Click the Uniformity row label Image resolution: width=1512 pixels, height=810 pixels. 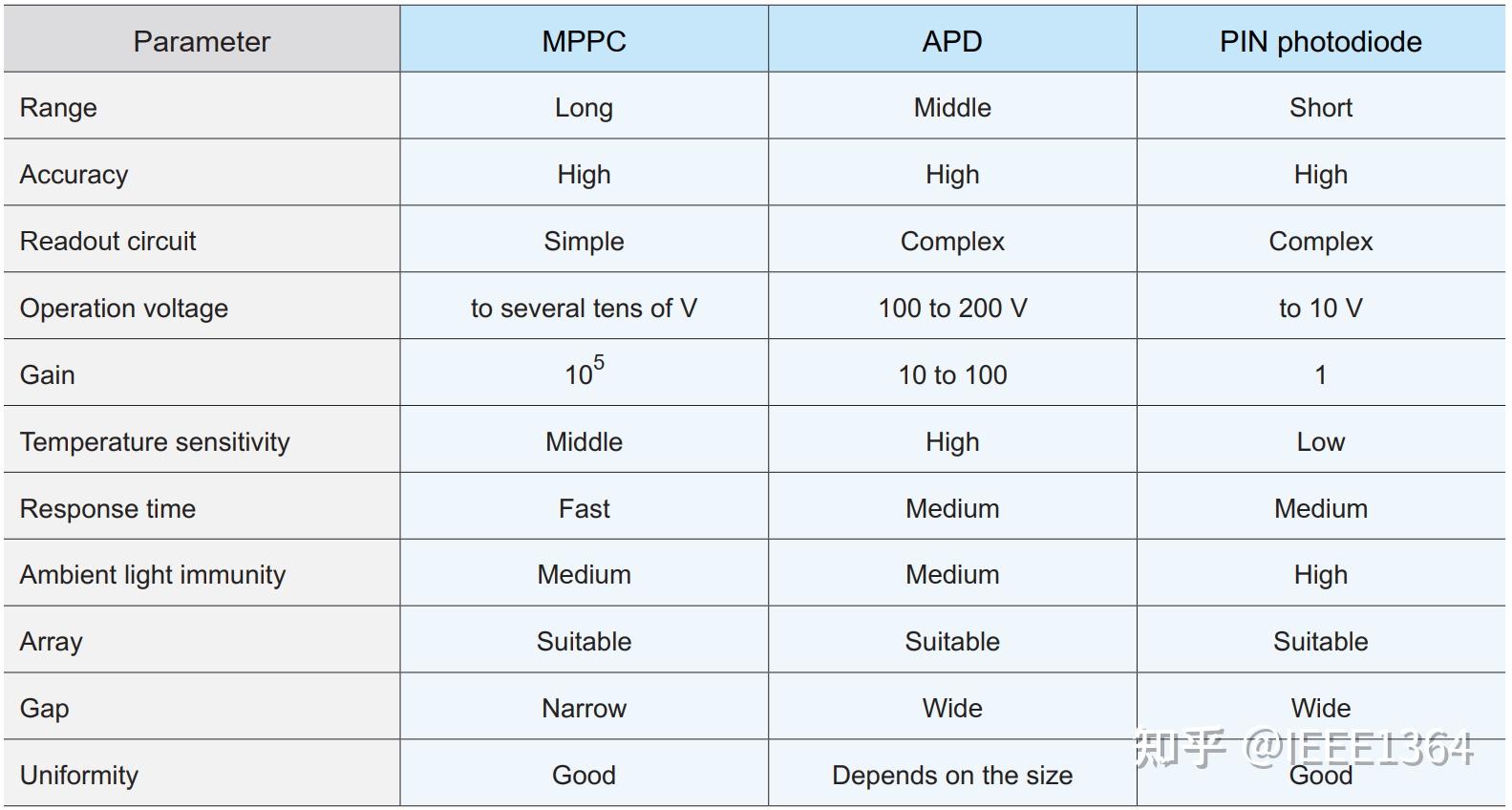pyautogui.click(x=79, y=775)
